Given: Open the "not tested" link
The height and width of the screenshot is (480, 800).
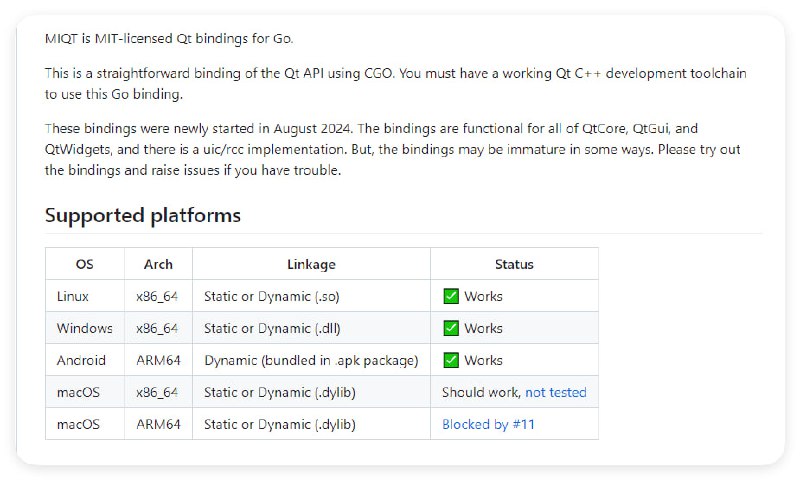Looking at the screenshot, I should point(555,392).
